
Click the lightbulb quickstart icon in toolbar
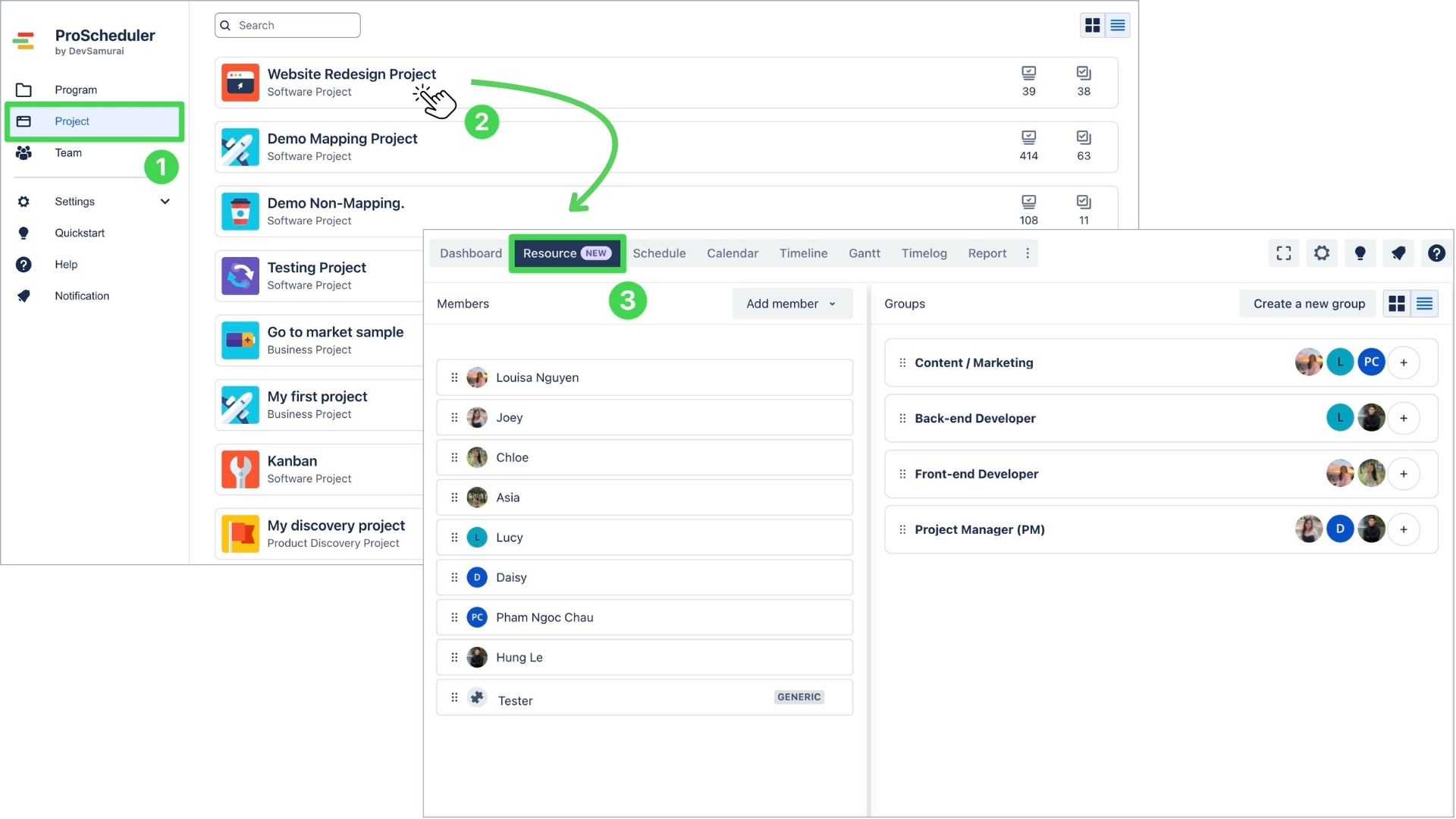pyautogui.click(x=1360, y=253)
